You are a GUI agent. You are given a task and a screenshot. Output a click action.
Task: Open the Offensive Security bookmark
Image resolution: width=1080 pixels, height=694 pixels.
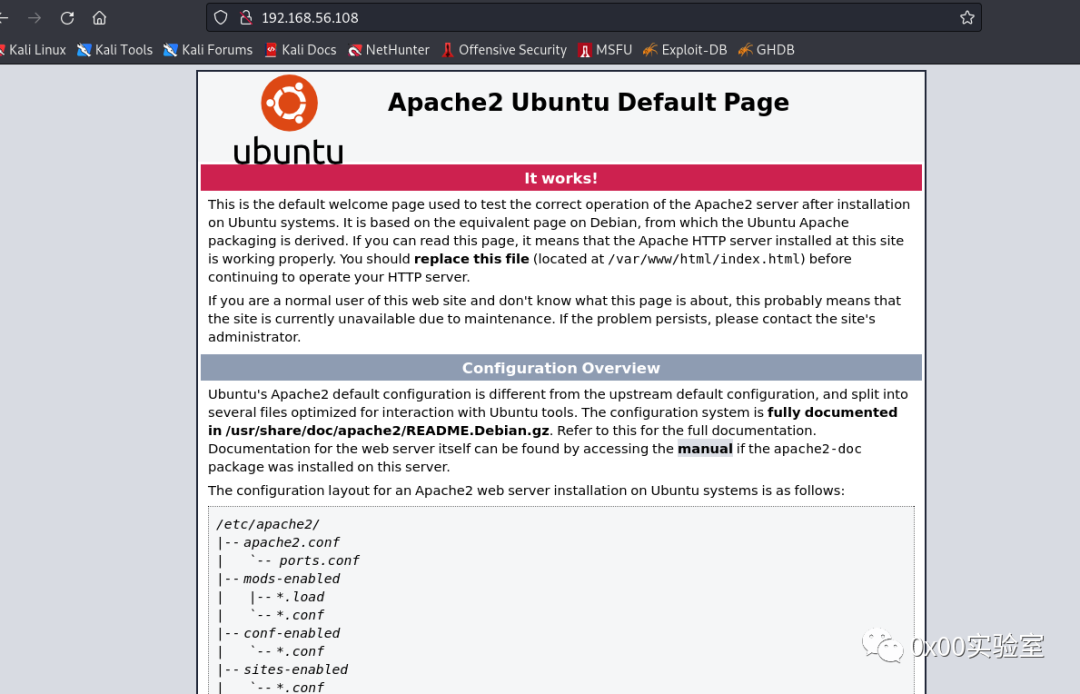pos(504,50)
